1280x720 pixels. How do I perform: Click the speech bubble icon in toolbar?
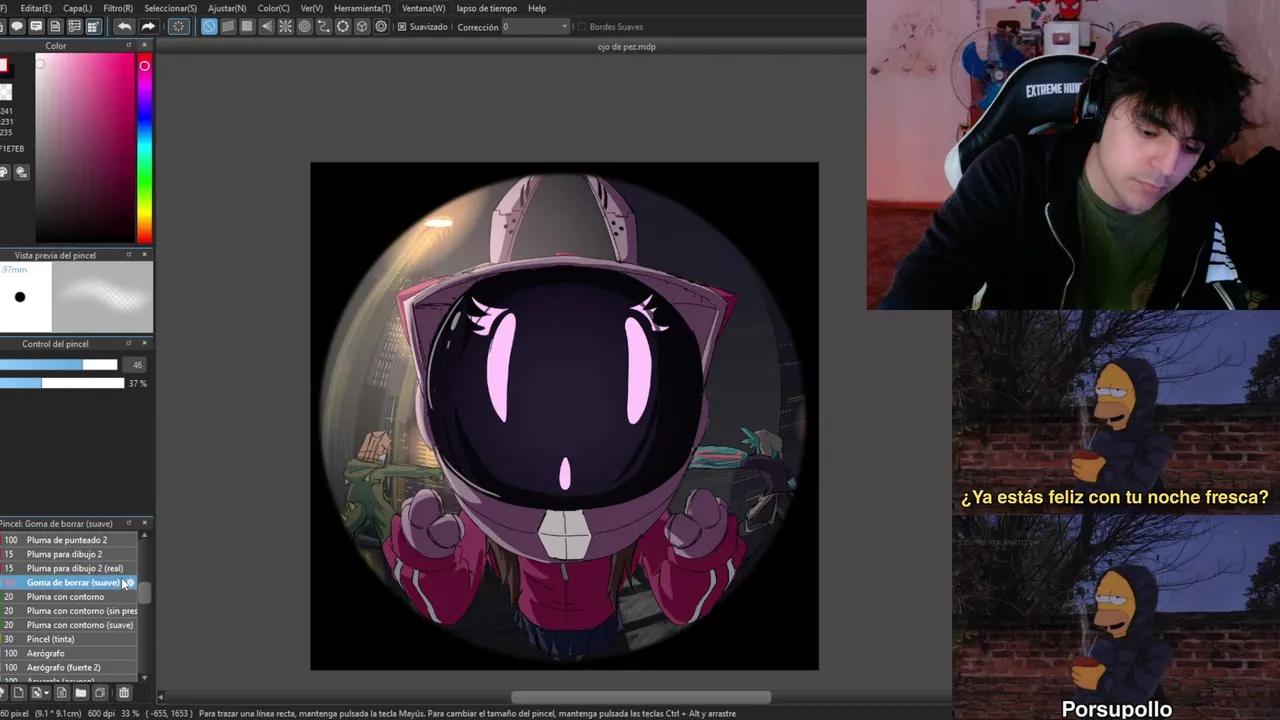(17, 27)
